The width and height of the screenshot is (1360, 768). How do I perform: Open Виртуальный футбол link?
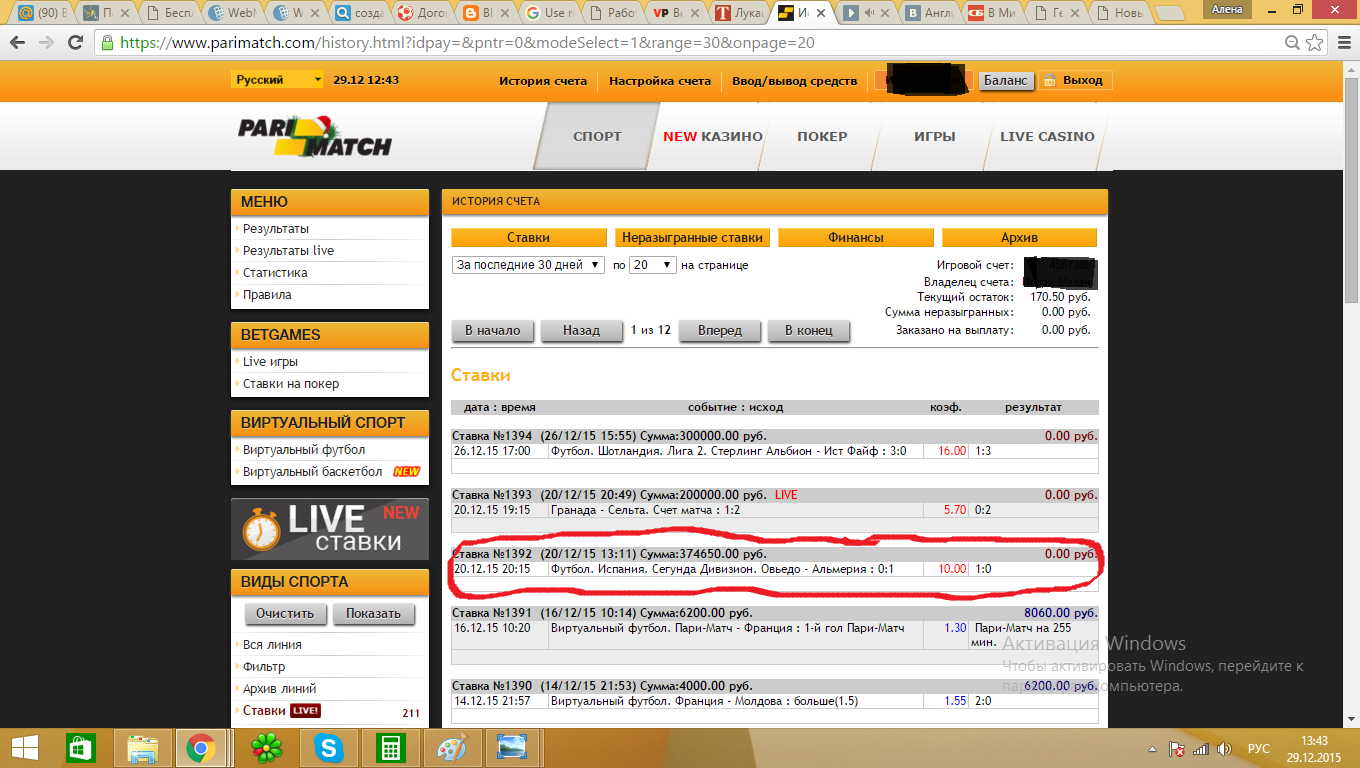point(304,450)
